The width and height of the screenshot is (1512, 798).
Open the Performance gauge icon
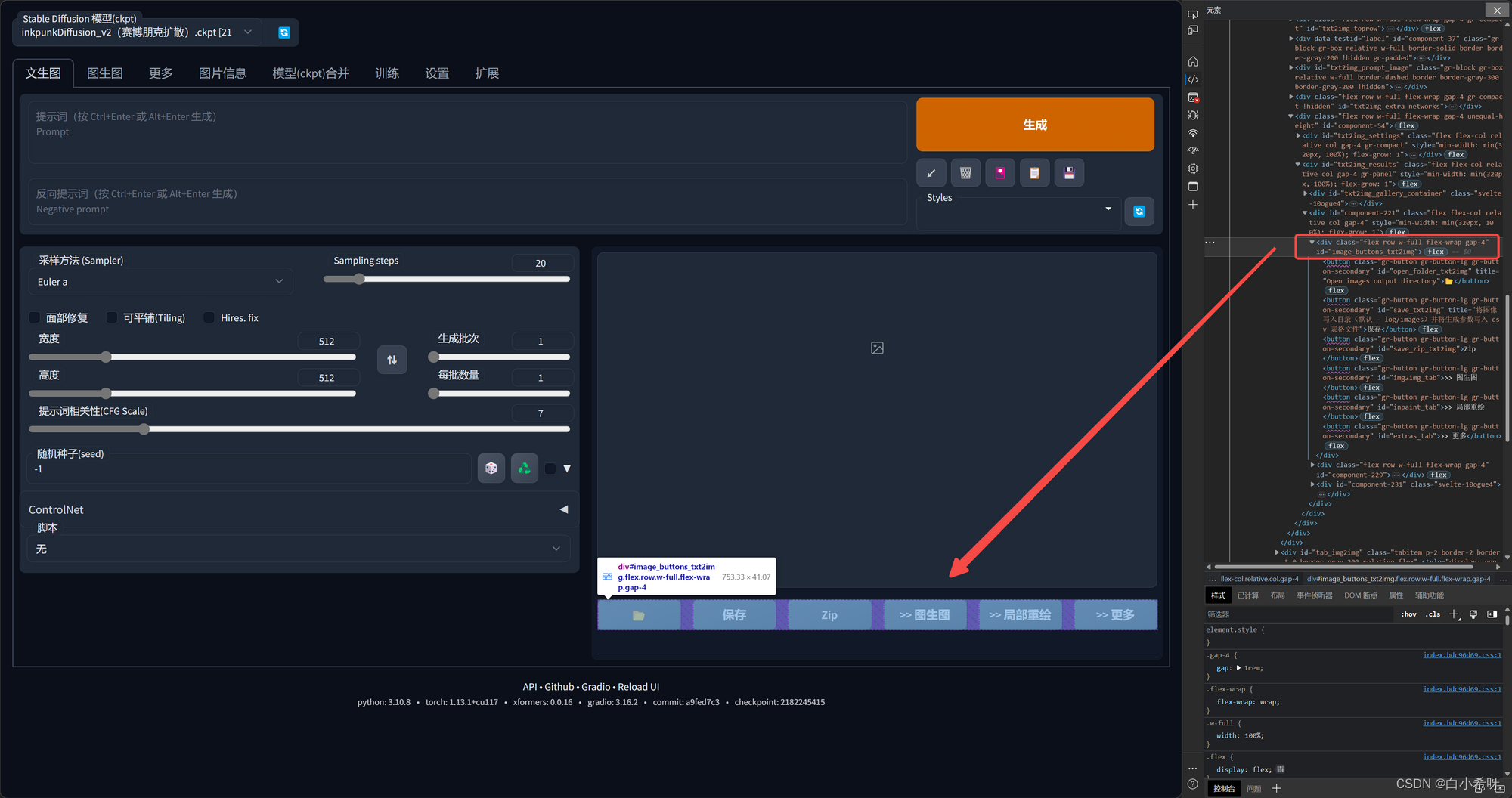point(1193,150)
